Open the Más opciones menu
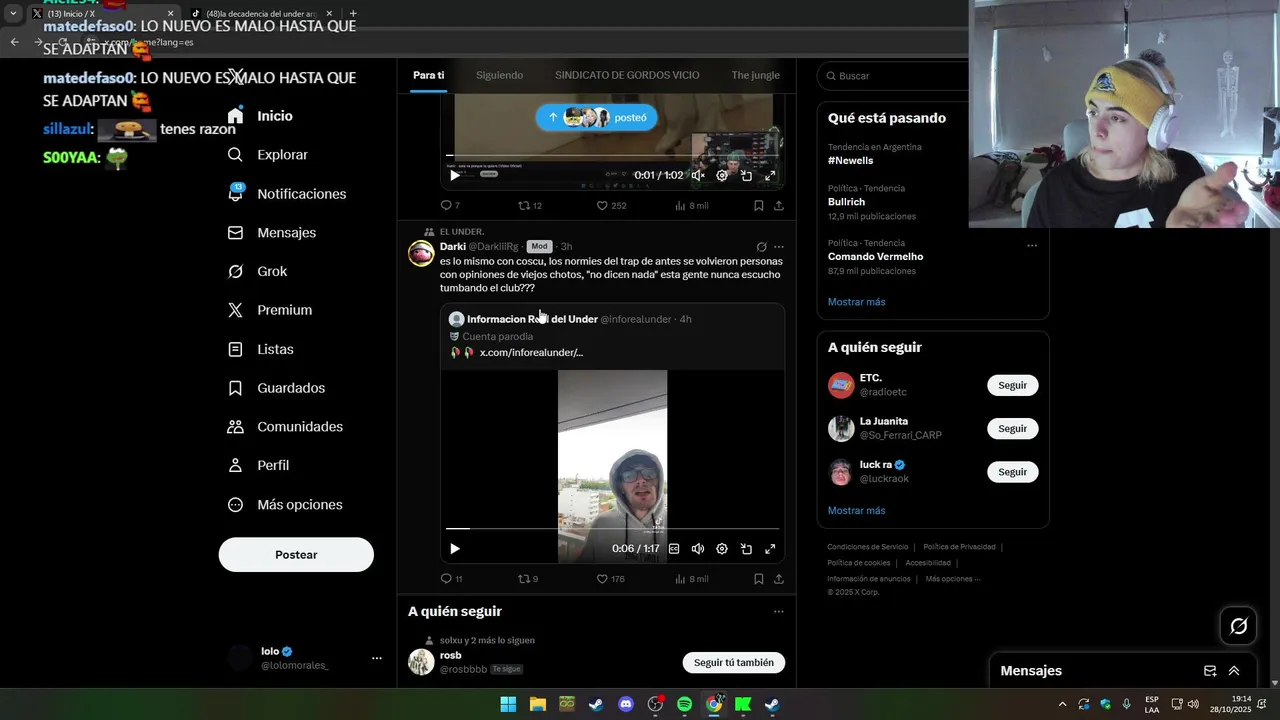Image resolution: width=1280 pixels, height=720 pixels. [x=285, y=505]
